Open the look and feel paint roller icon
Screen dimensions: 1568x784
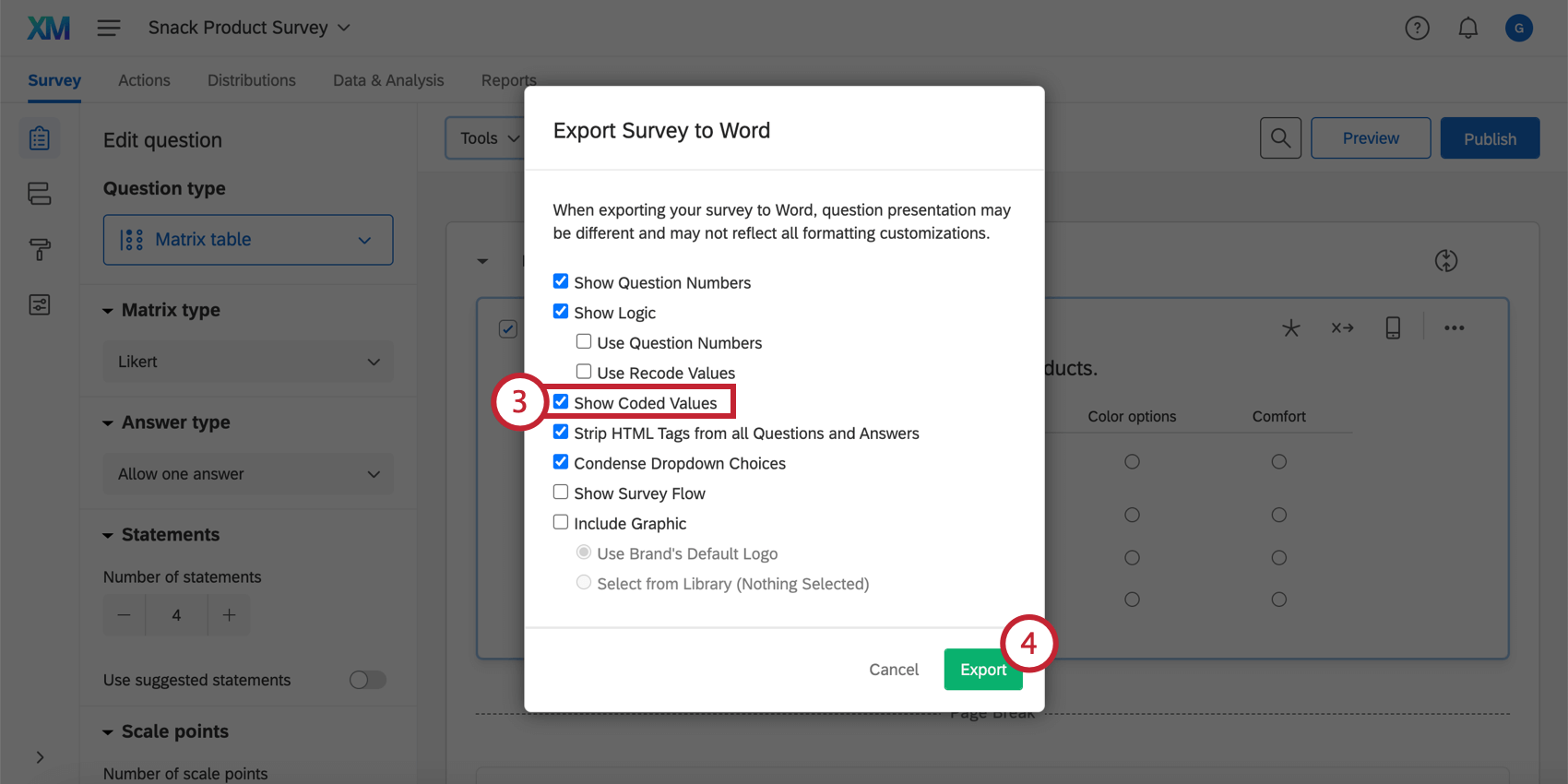40,249
